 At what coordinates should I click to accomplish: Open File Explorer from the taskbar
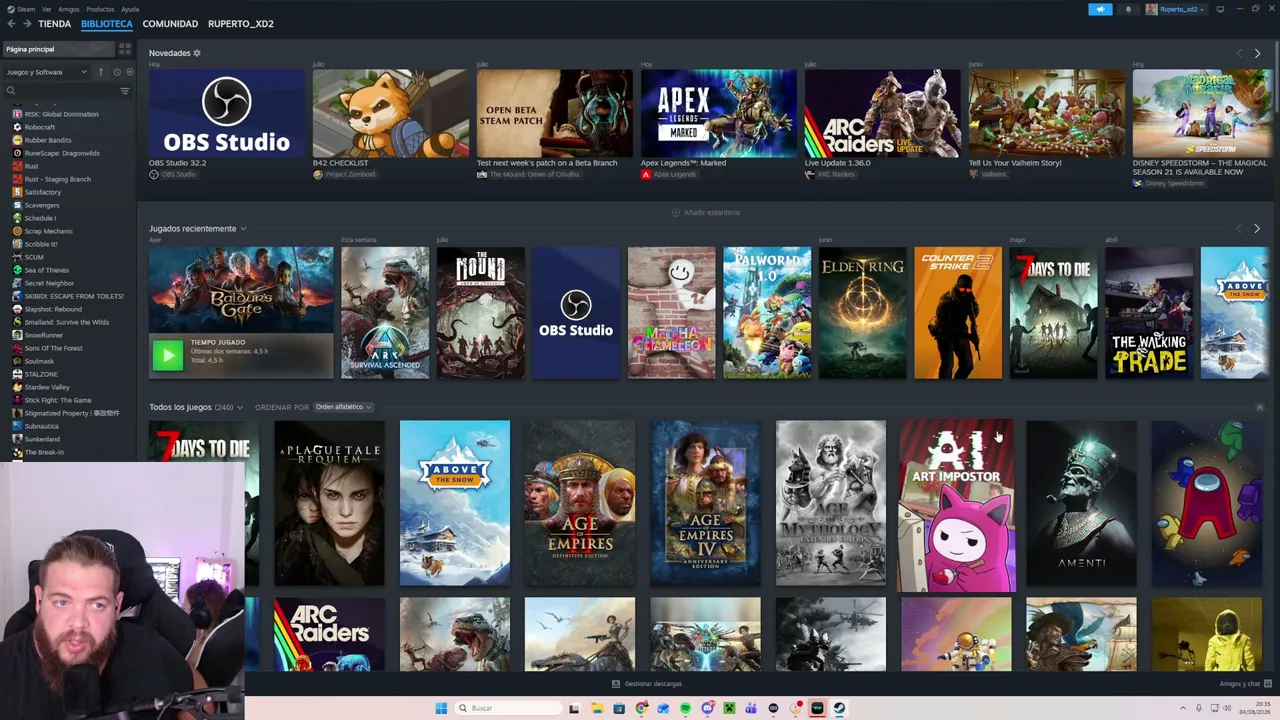(x=597, y=708)
